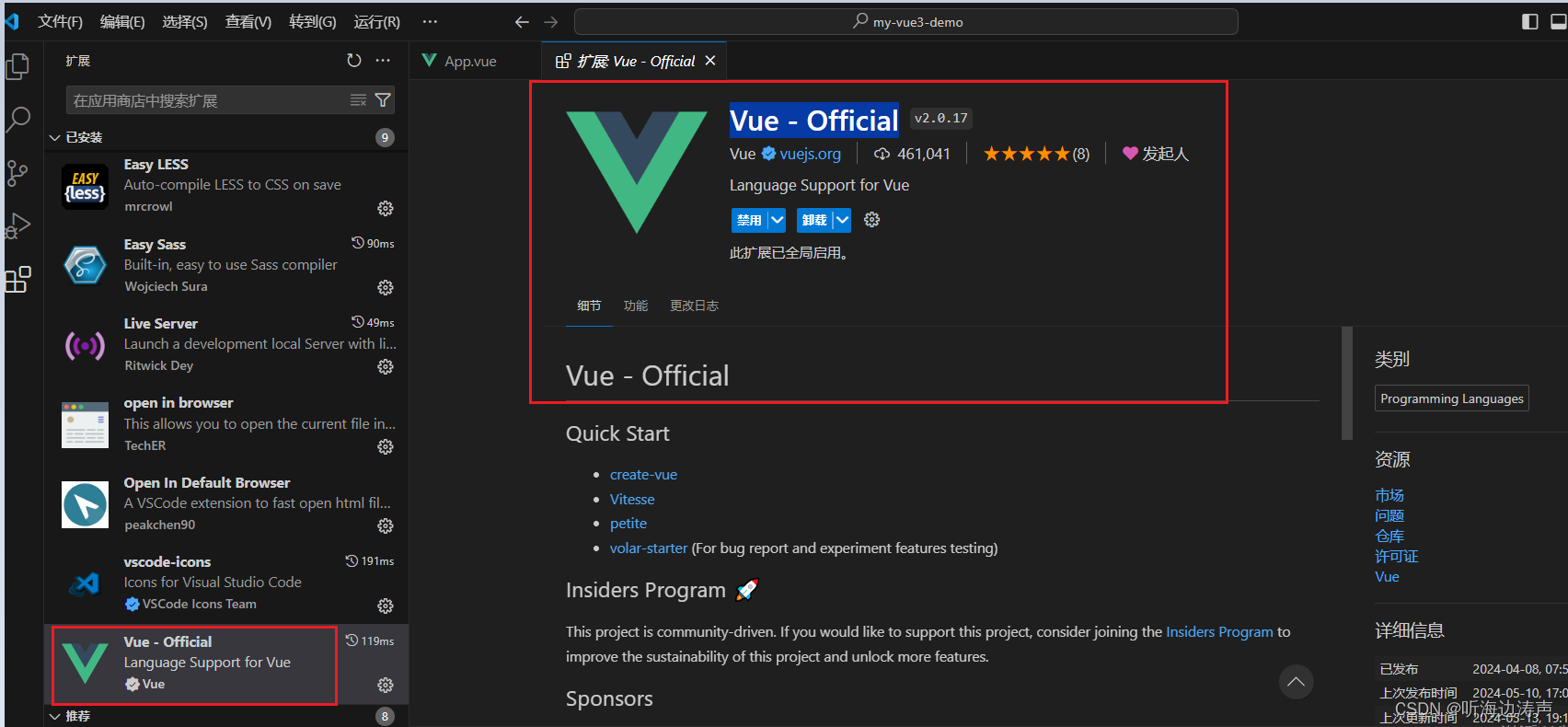Open the Edit menu
This screenshot has width=1568, height=727.
[x=122, y=21]
